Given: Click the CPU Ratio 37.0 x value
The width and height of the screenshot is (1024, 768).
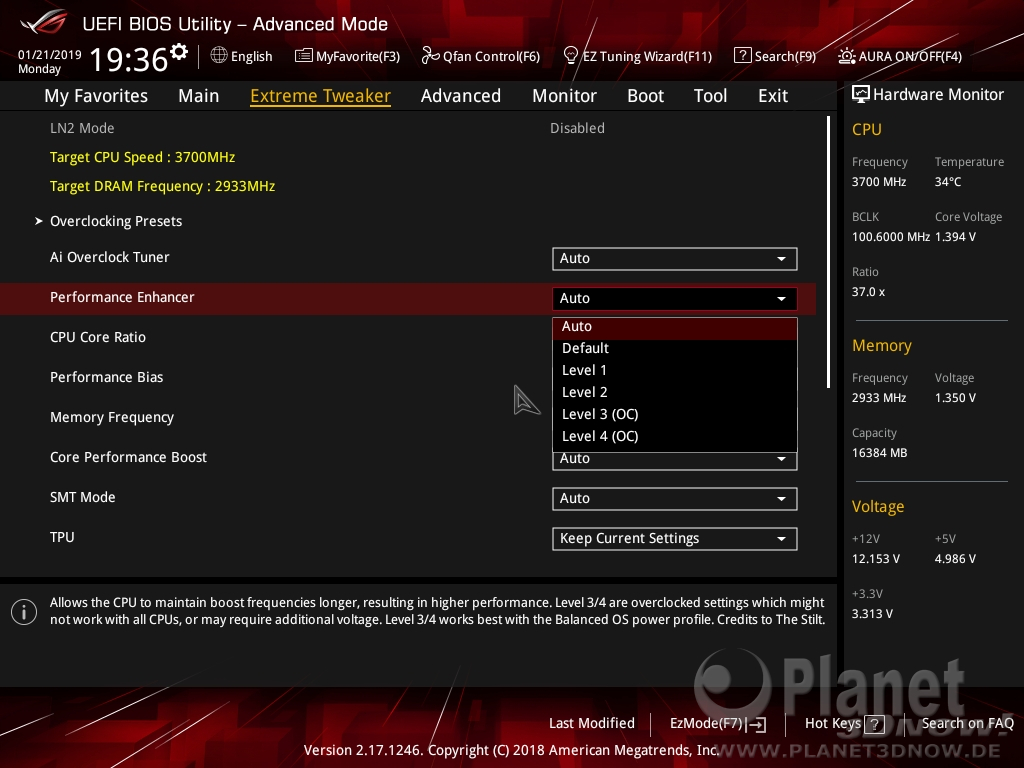Looking at the screenshot, I should (868, 292).
